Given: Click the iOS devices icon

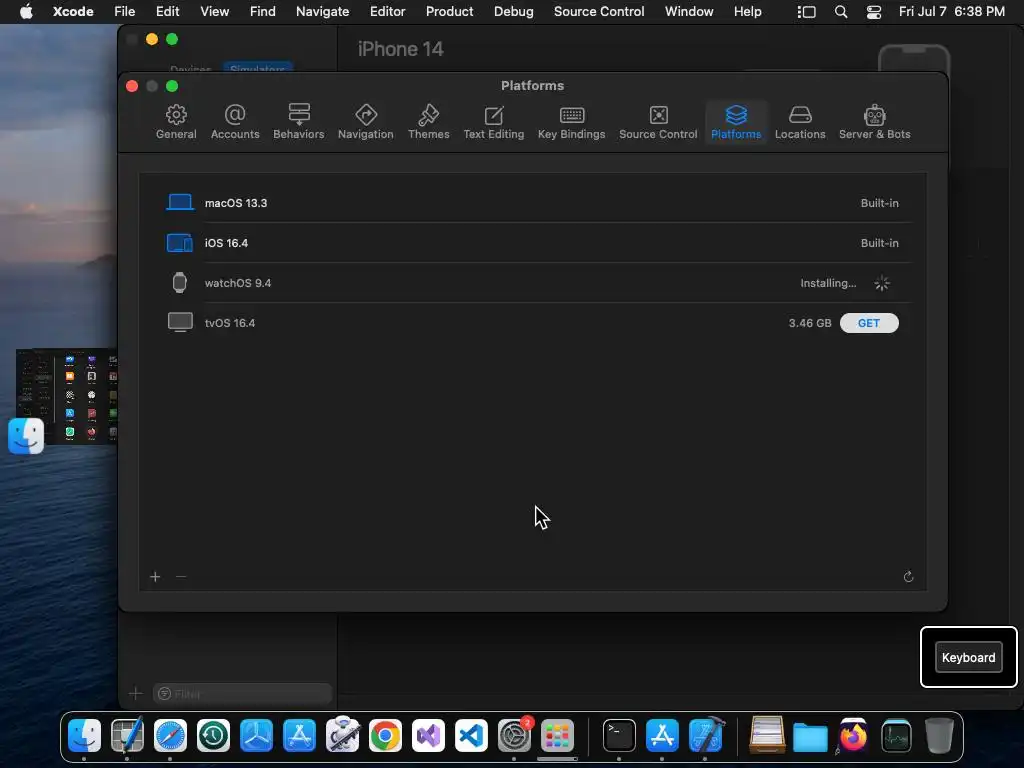Looking at the screenshot, I should pyautogui.click(x=180, y=243).
